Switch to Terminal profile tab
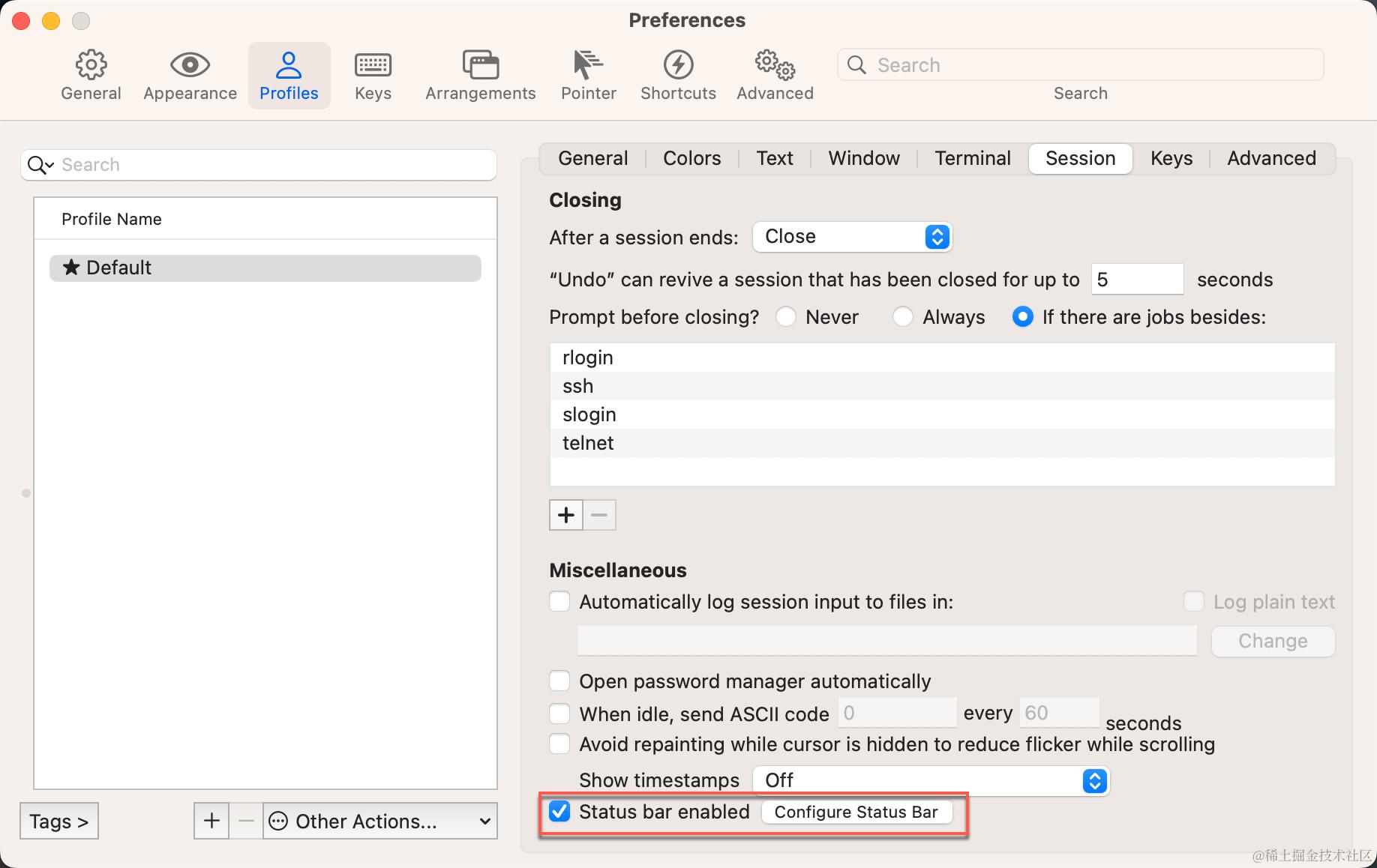 [973, 158]
